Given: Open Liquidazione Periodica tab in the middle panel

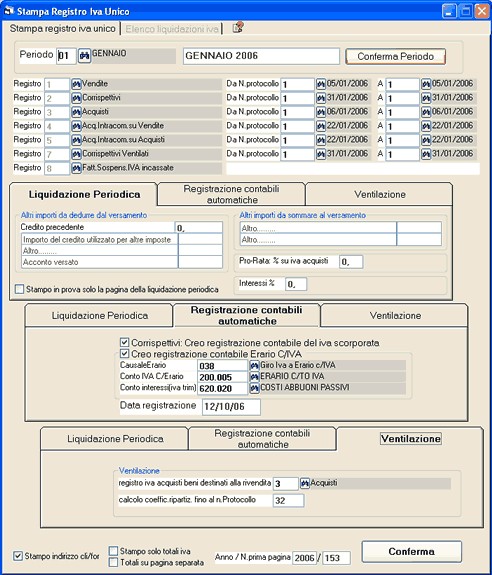Looking at the screenshot, I should (x=99, y=316).
